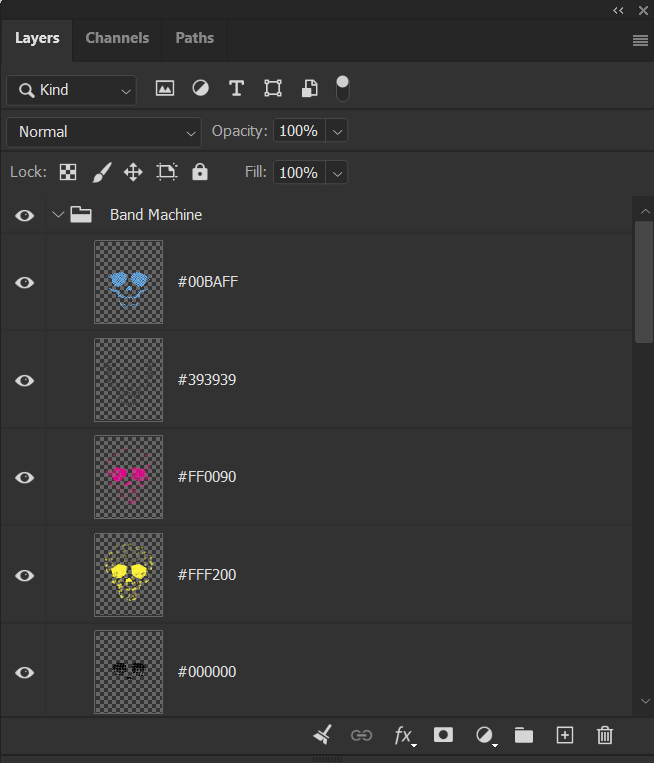This screenshot has width=654, height=763.
Task: Lock all padlock icon
Action: pos(200,172)
